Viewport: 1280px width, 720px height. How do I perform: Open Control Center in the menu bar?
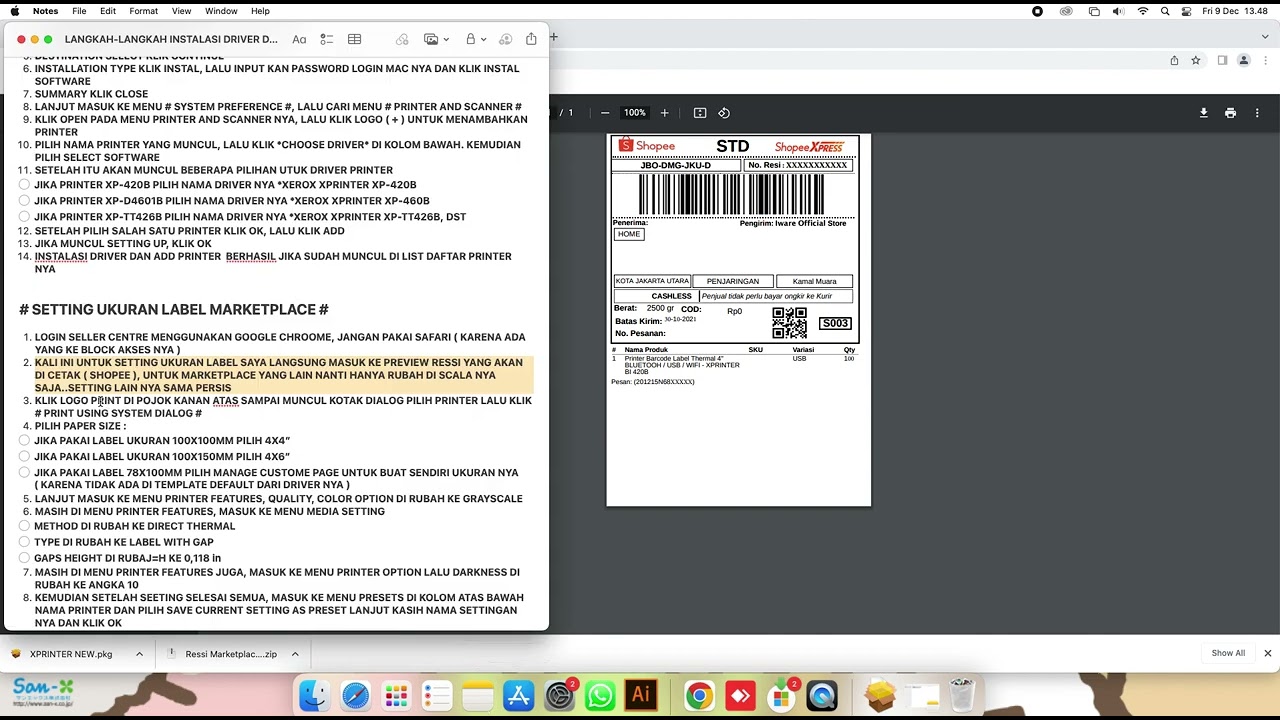(x=1186, y=11)
